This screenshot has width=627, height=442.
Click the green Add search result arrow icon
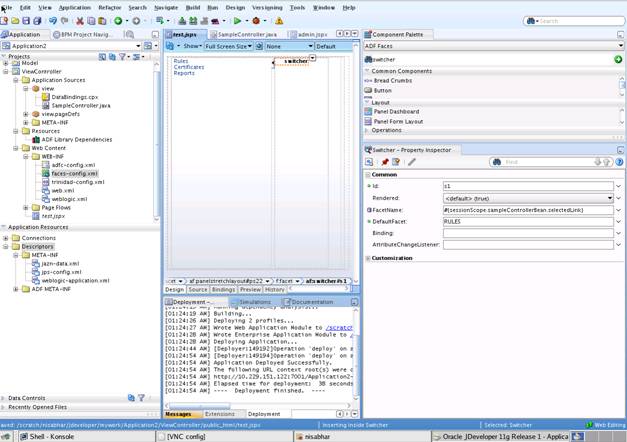618,60
